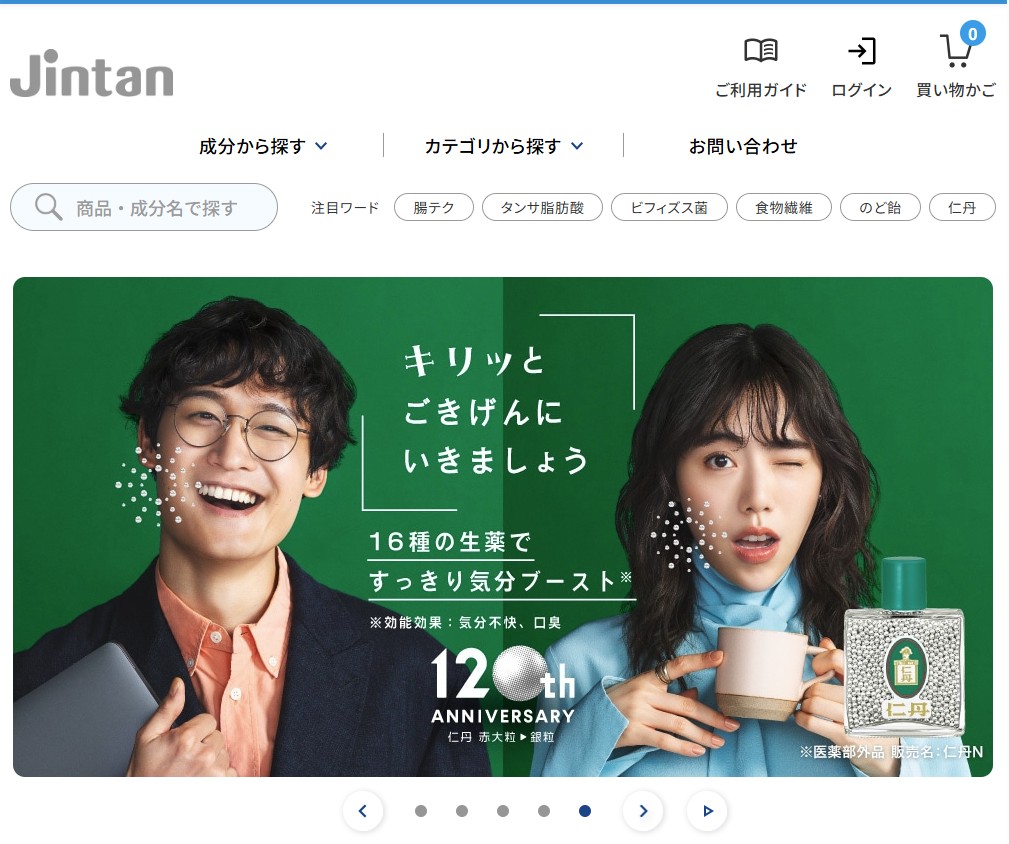The width and height of the screenshot is (1009, 844).
Task: Select the third carousel dot
Action: coord(503,811)
